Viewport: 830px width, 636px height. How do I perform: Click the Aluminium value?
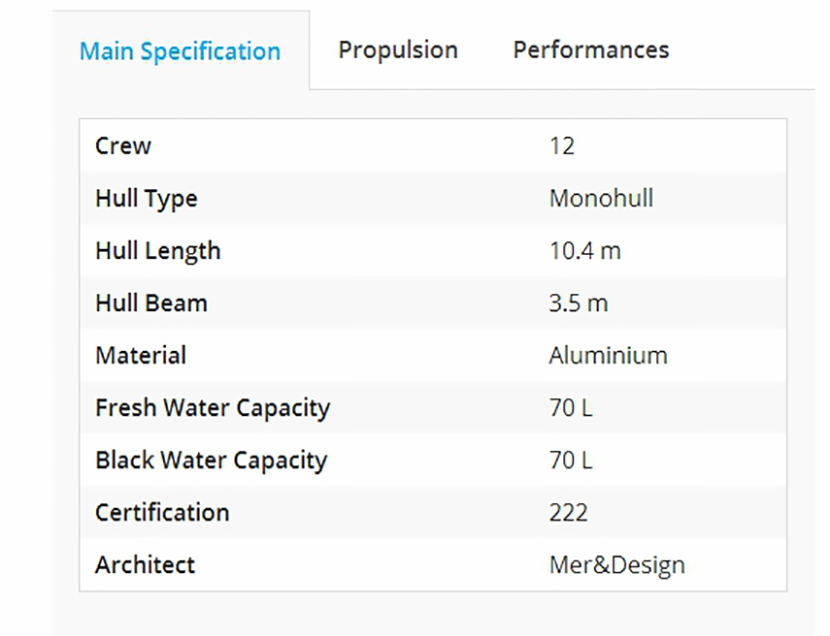tap(608, 355)
